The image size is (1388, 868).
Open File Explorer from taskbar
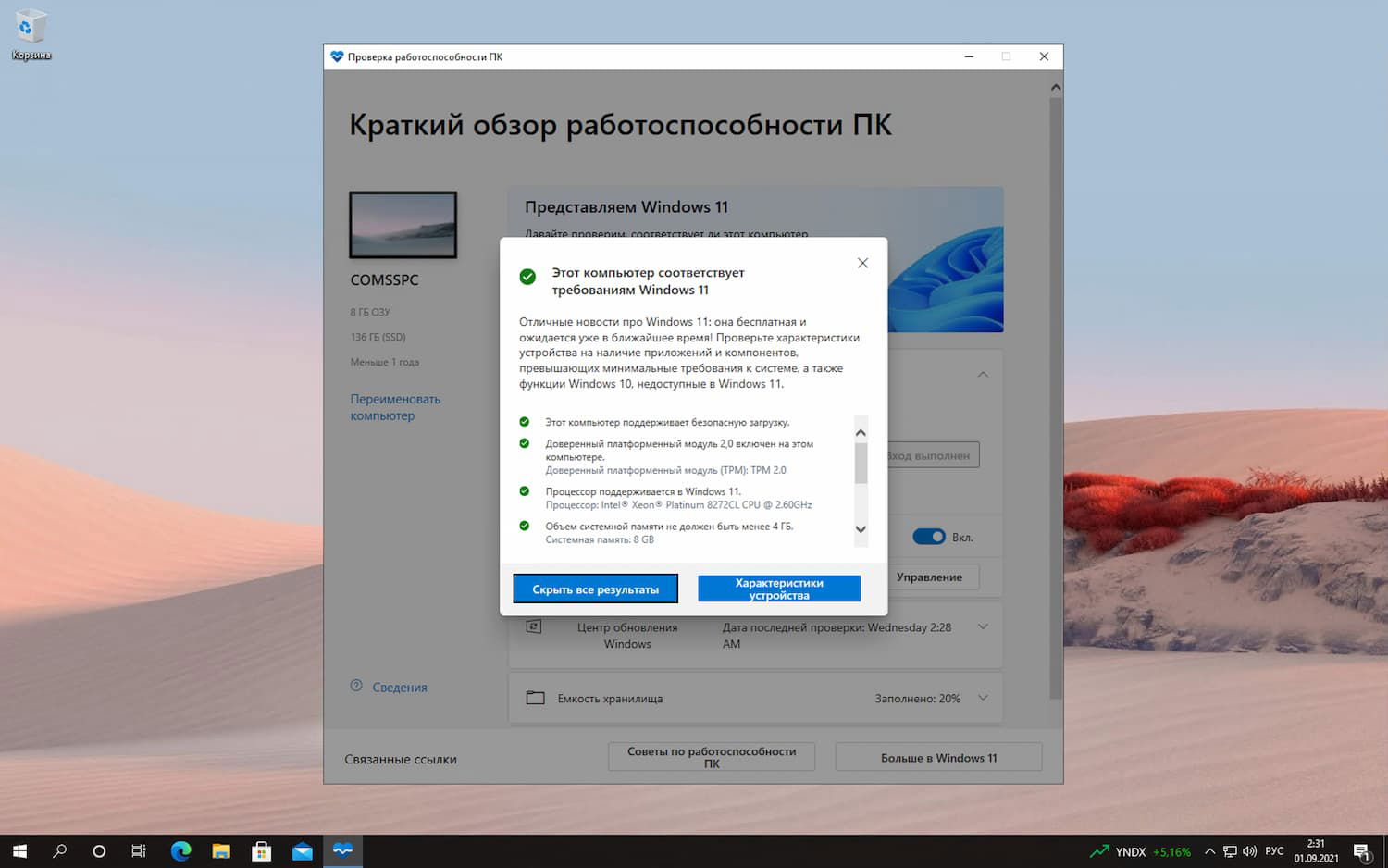[221, 851]
